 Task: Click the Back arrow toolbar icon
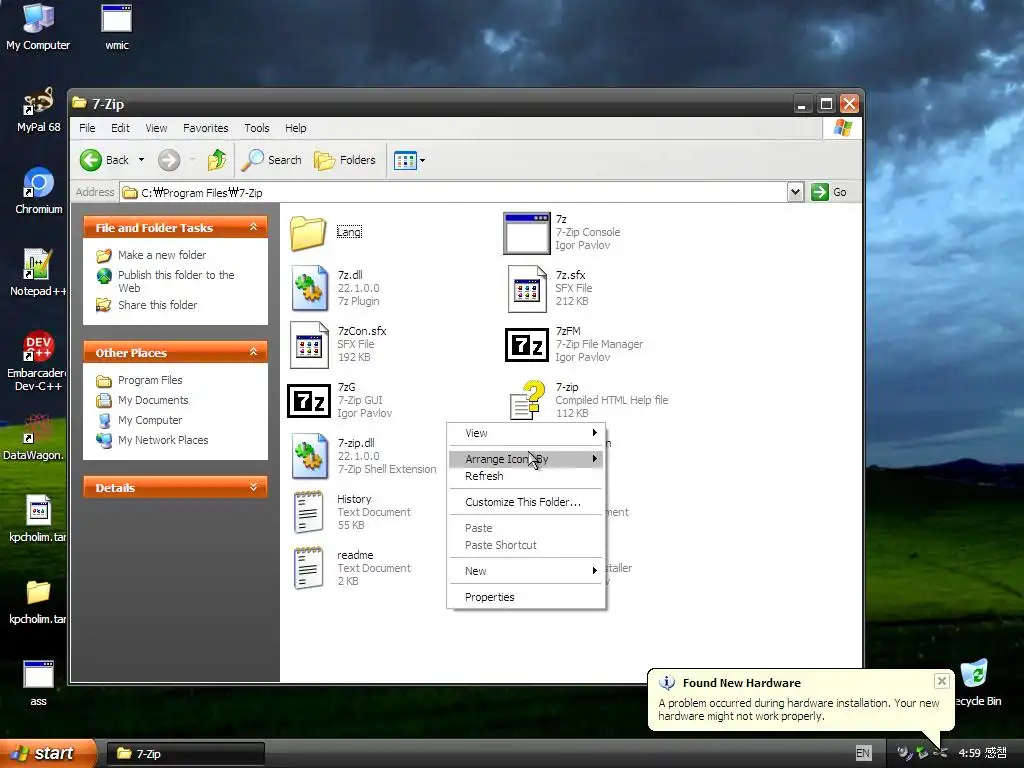tap(91, 160)
